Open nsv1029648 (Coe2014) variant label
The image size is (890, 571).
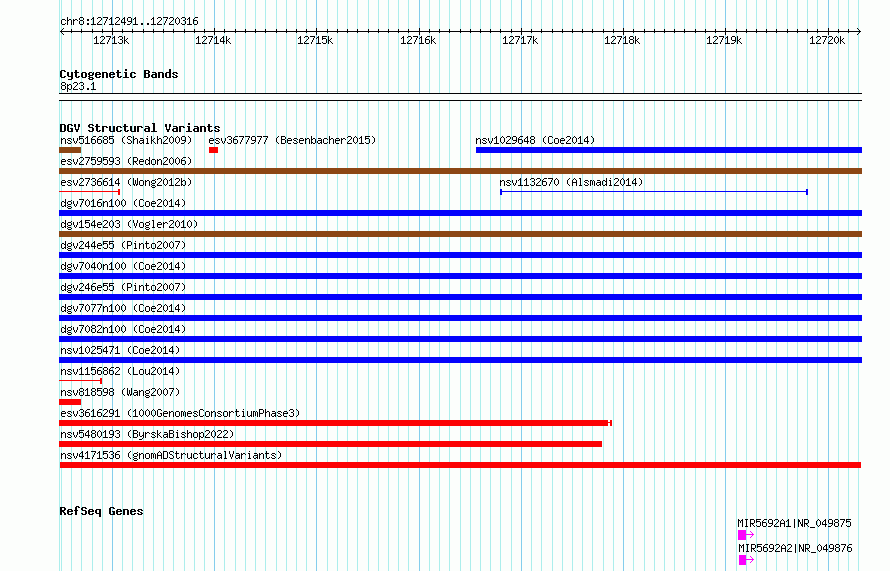(535, 140)
